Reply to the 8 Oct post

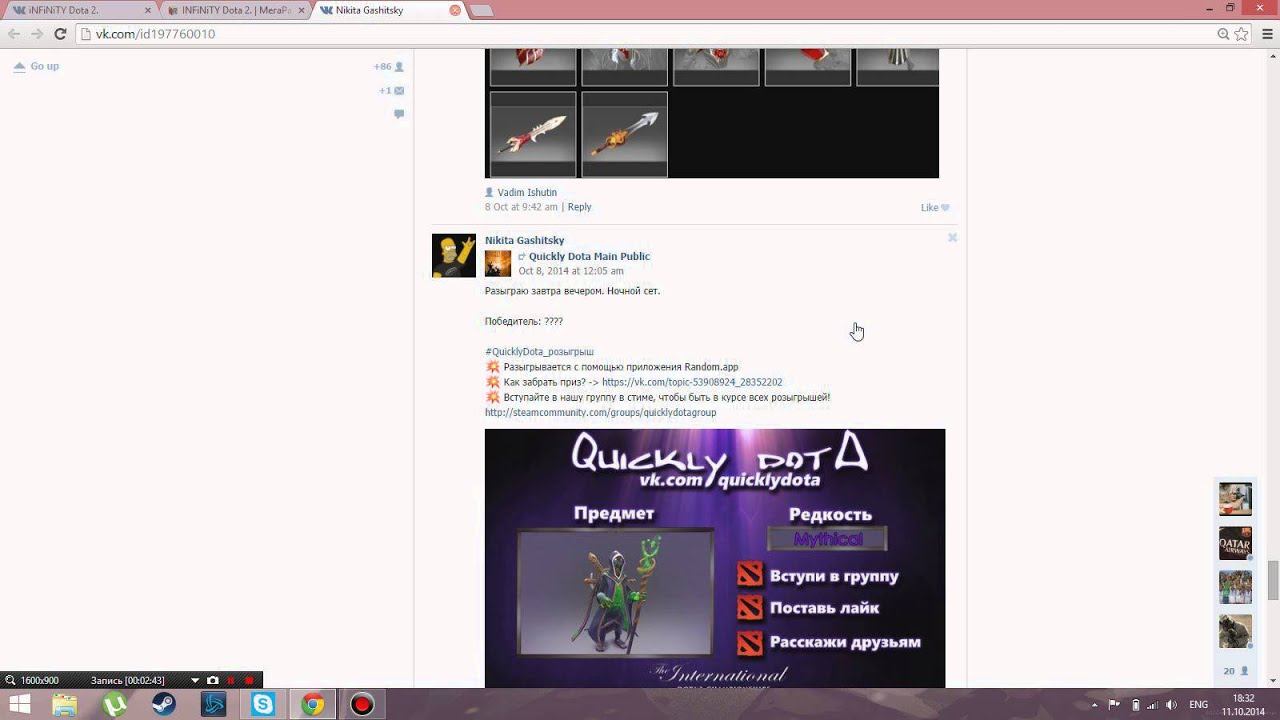coord(579,207)
